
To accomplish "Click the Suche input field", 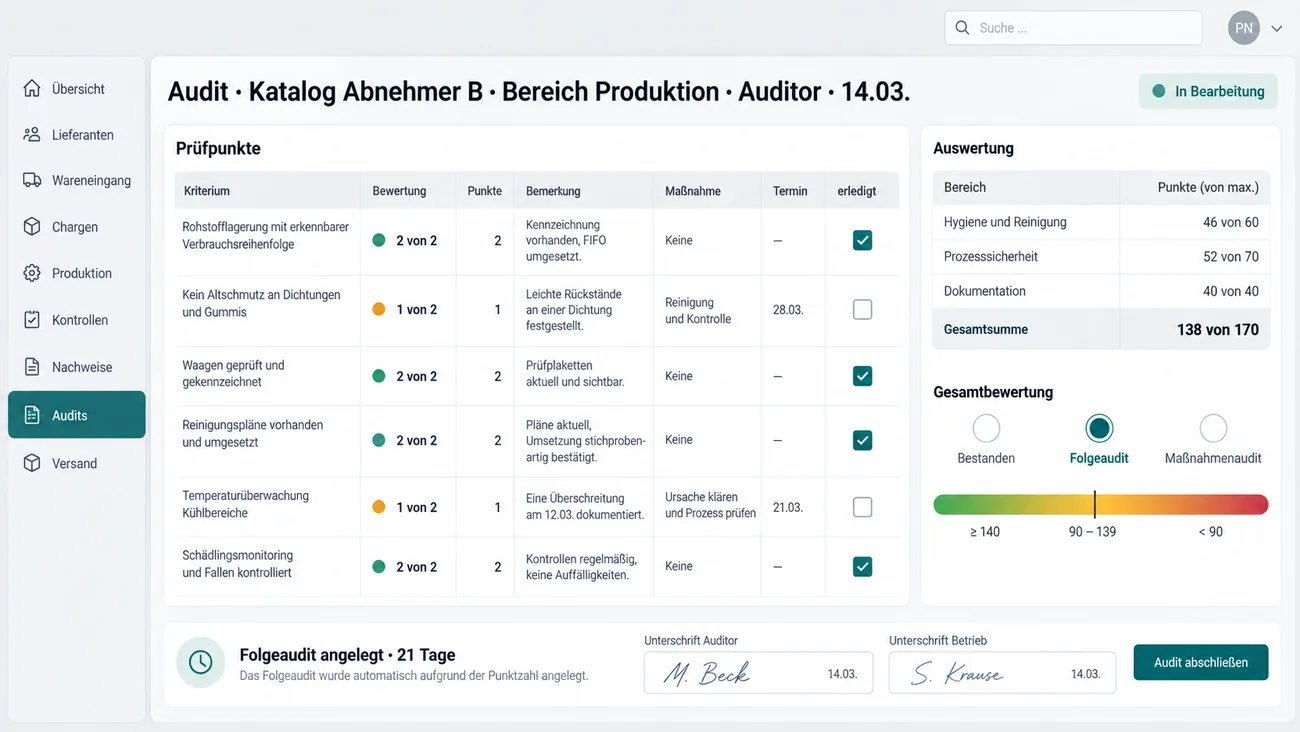I will point(1073,28).
